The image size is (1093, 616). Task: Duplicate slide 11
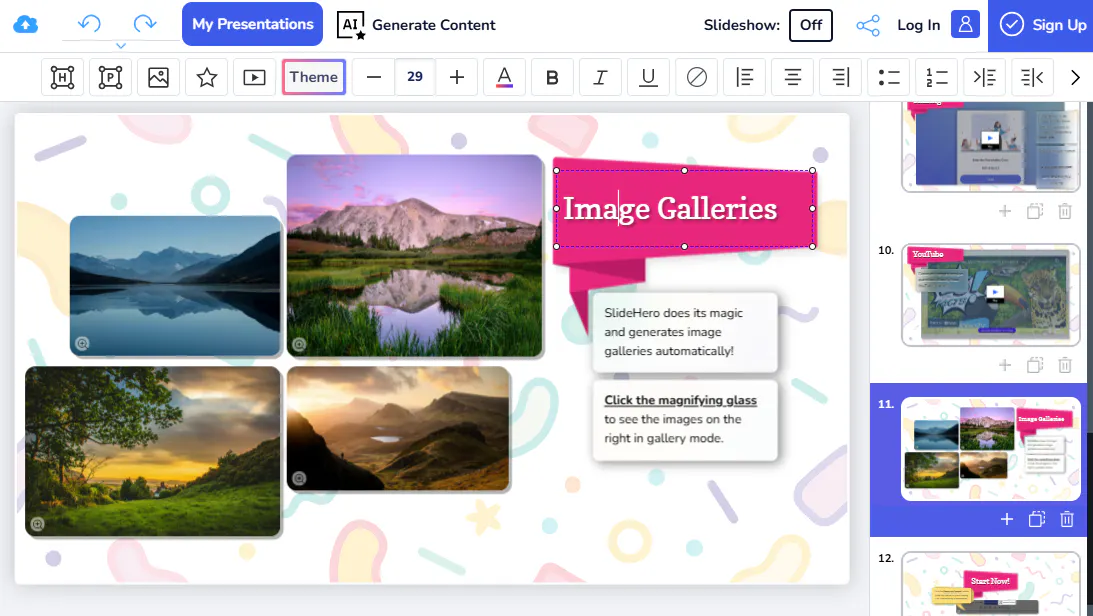tap(1037, 519)
